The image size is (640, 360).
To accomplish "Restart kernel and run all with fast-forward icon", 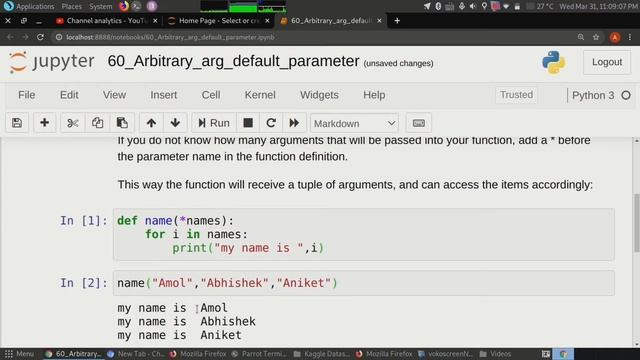I will (294, 123).
